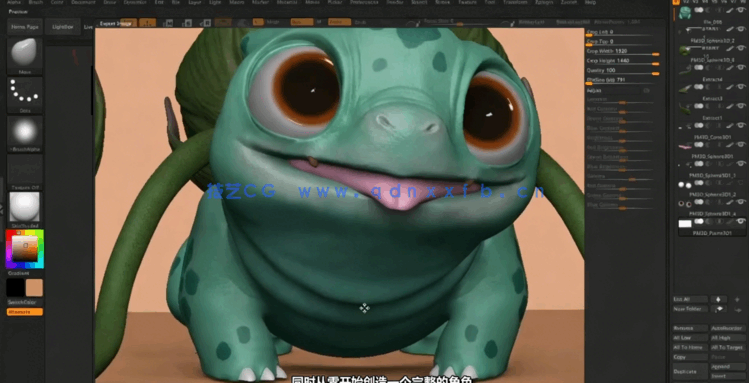
Task: Click the select up arrow icon
Action: (x=718, y=299)
